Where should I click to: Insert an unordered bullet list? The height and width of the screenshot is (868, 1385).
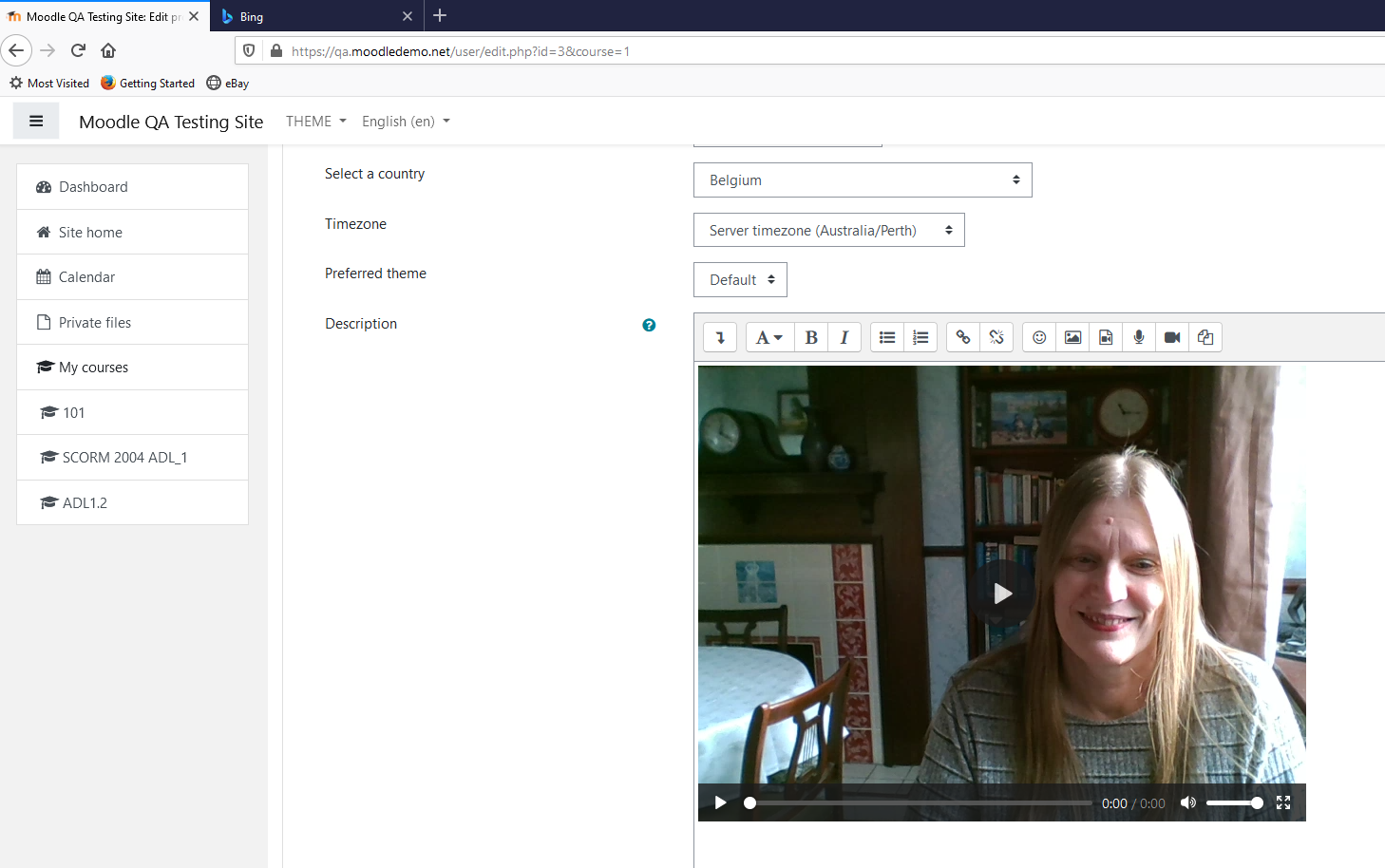point(887,337)
